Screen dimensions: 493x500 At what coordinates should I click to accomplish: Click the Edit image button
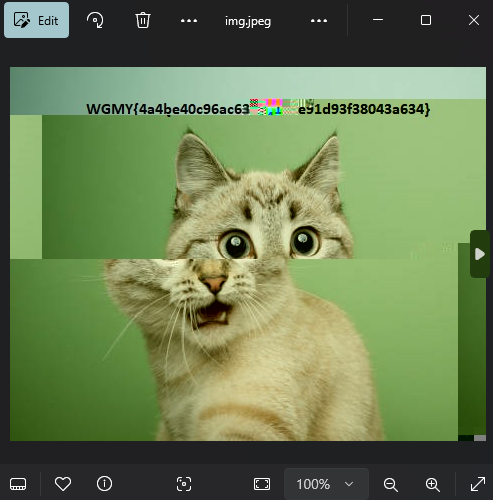point(36,20)
